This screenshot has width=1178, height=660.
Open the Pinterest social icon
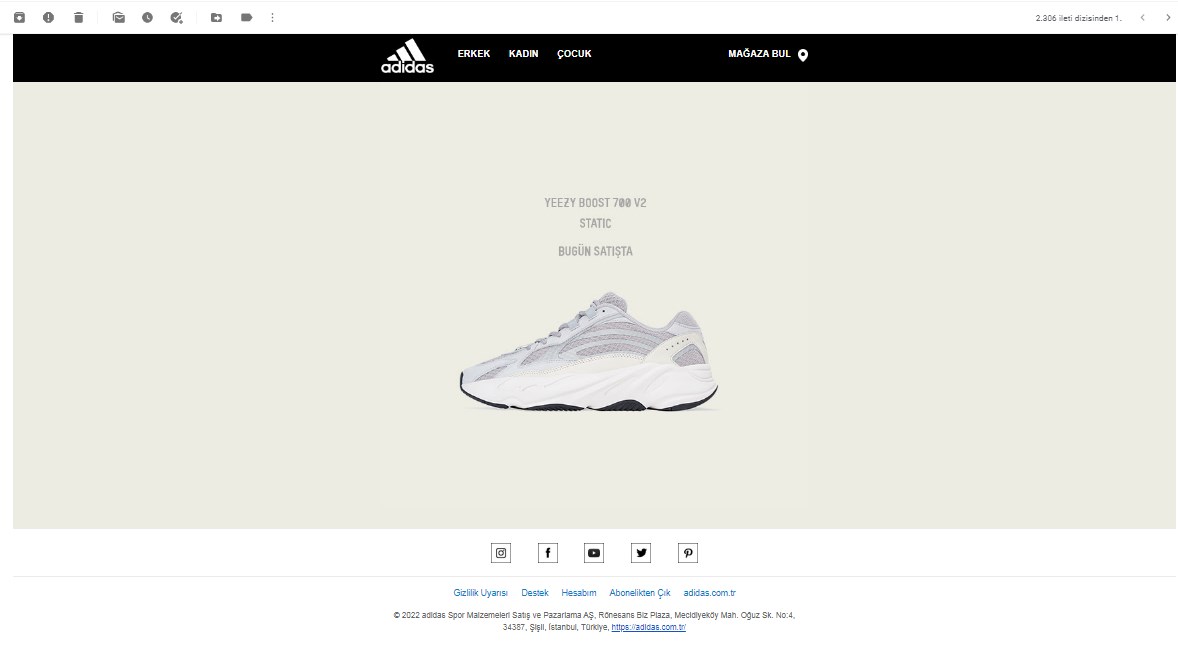pyautogui.click(x=687, y=553)
